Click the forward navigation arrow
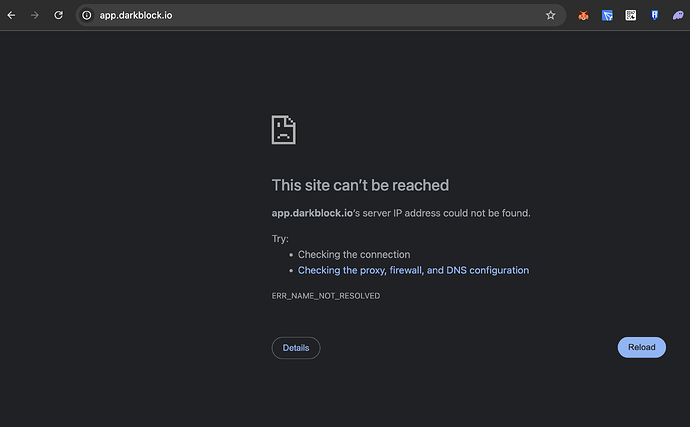The height and width of the screenshot is (427, 690). [x=35, y=15]
